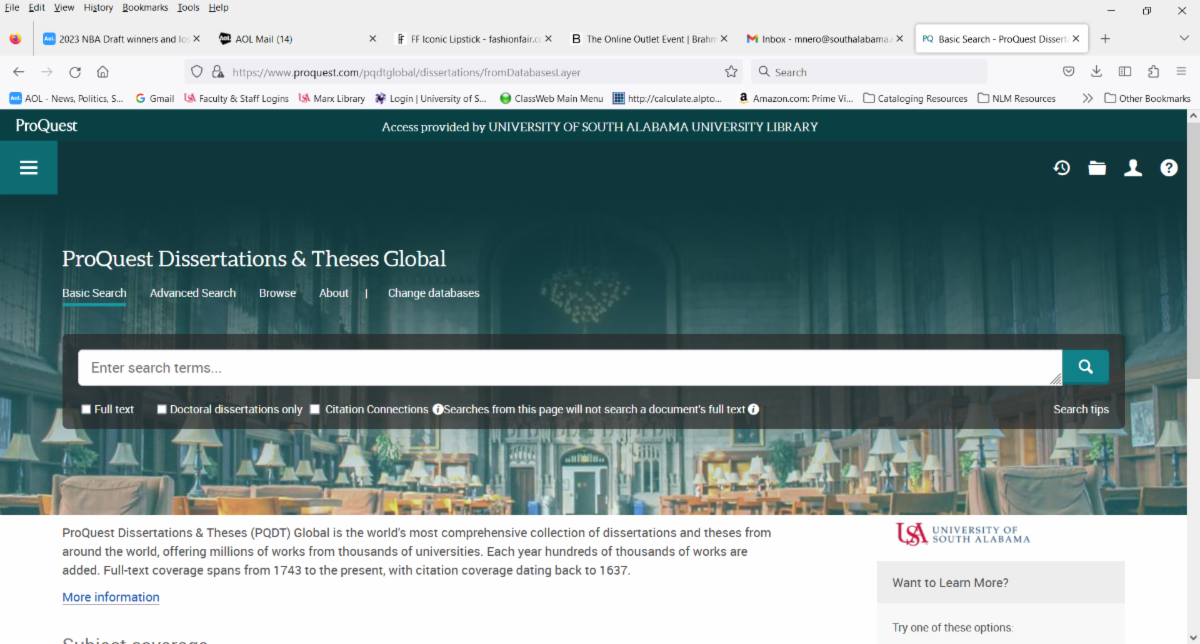Screen dimensions: 1200x644
Task: Follow the More information link
Action: 111,597
